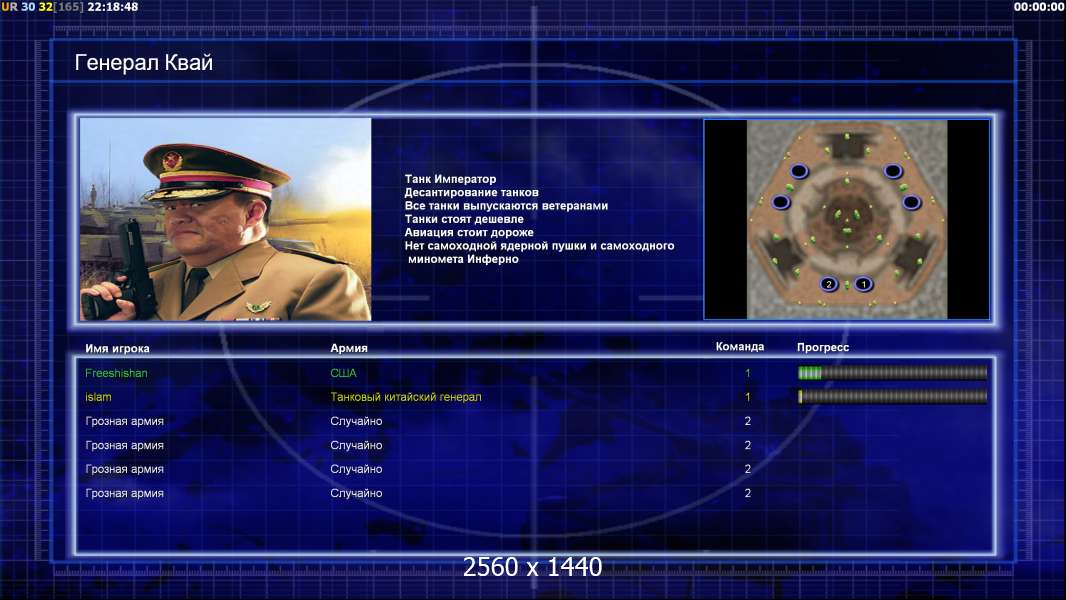The width and height of the screenshot is (1066, 600).
Task: Click the 'США' army label for Freeshishan
Action: [343, 373]
